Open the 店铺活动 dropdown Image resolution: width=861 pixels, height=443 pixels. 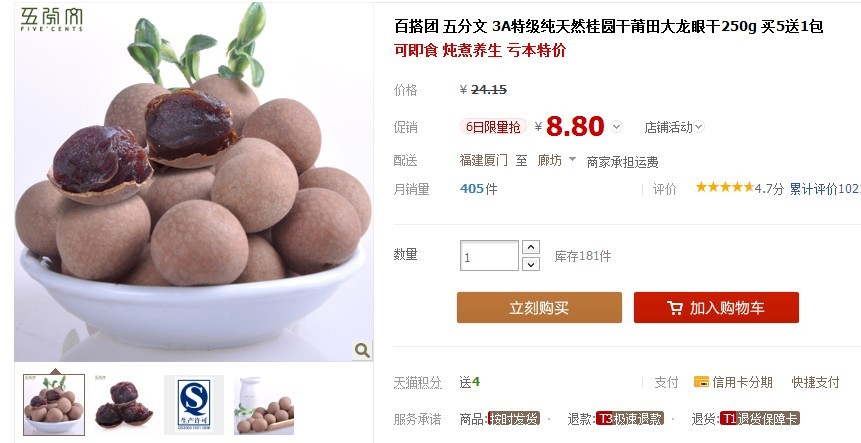(674, 127)
